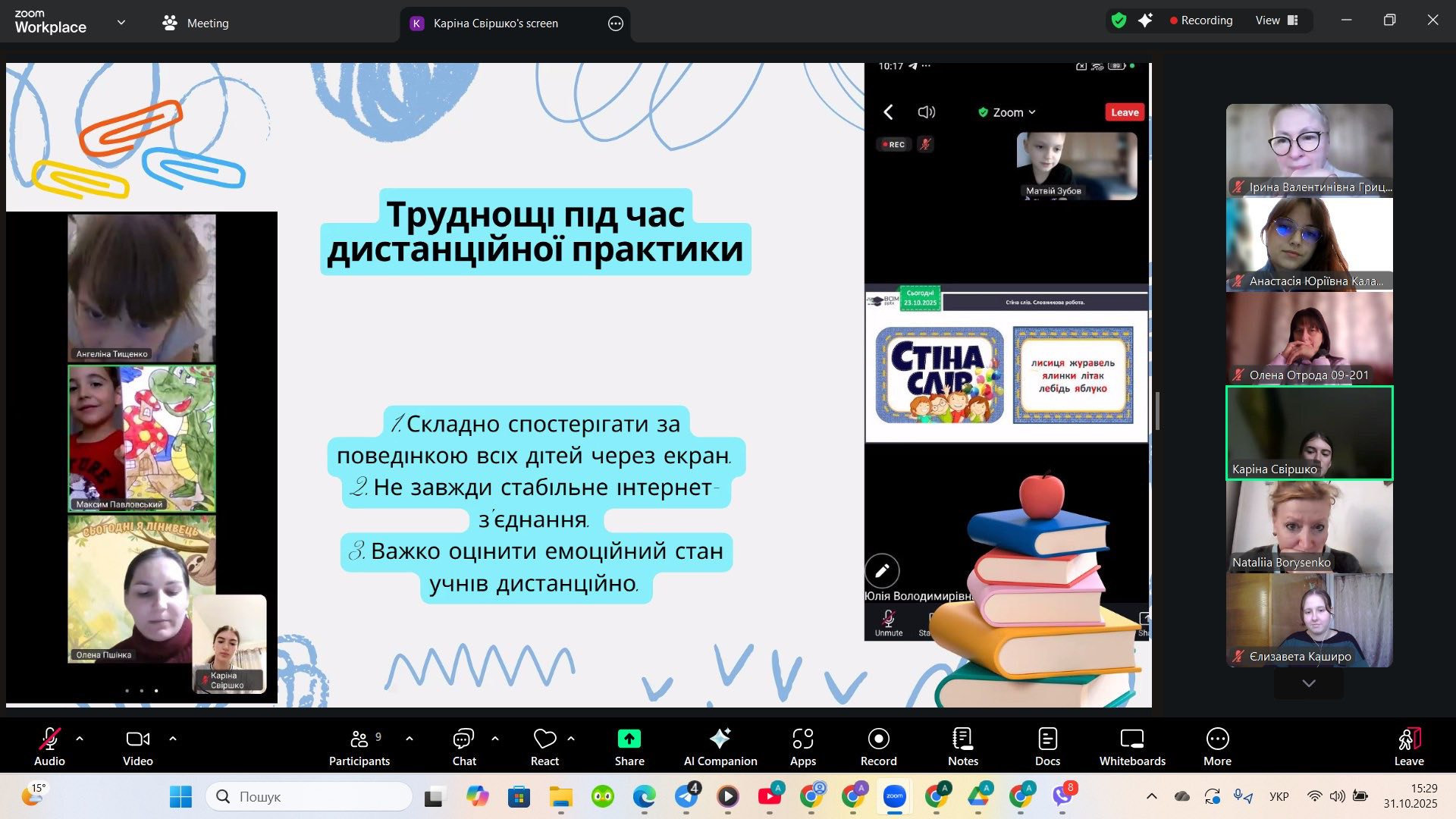The width and height of the screenshot is (1456, 819).
Task: Start camera with the Video button
Action: coord(138,746)
